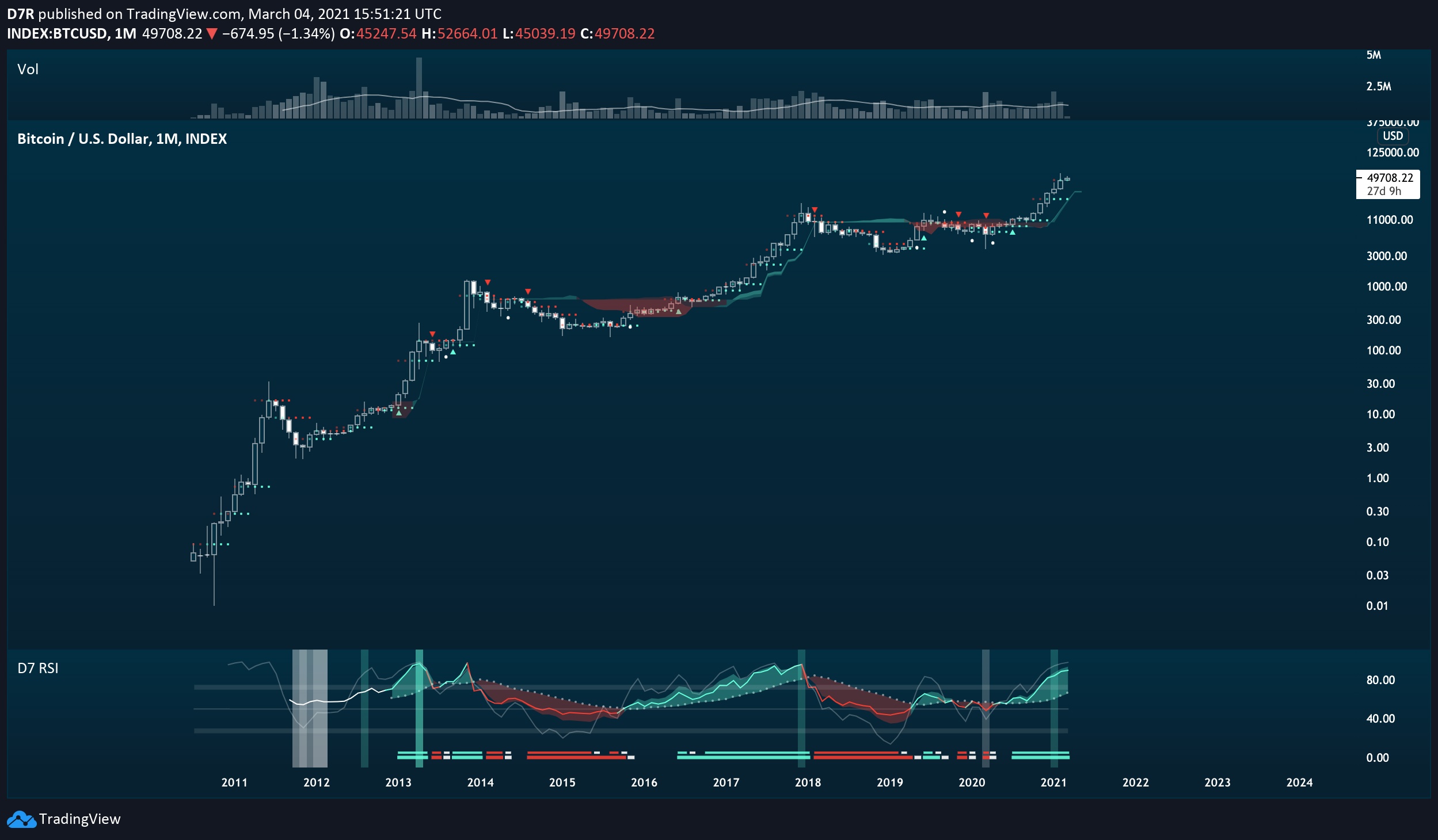Click the 2012 label on the time axis
The height and width of the screenshot is (840, 1438).
(x=317, y=782)
